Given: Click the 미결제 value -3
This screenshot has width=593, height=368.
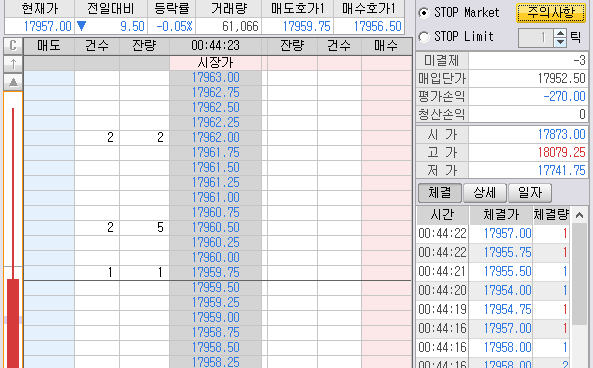Looking at the screenshot, I should (x=579, y=61).
